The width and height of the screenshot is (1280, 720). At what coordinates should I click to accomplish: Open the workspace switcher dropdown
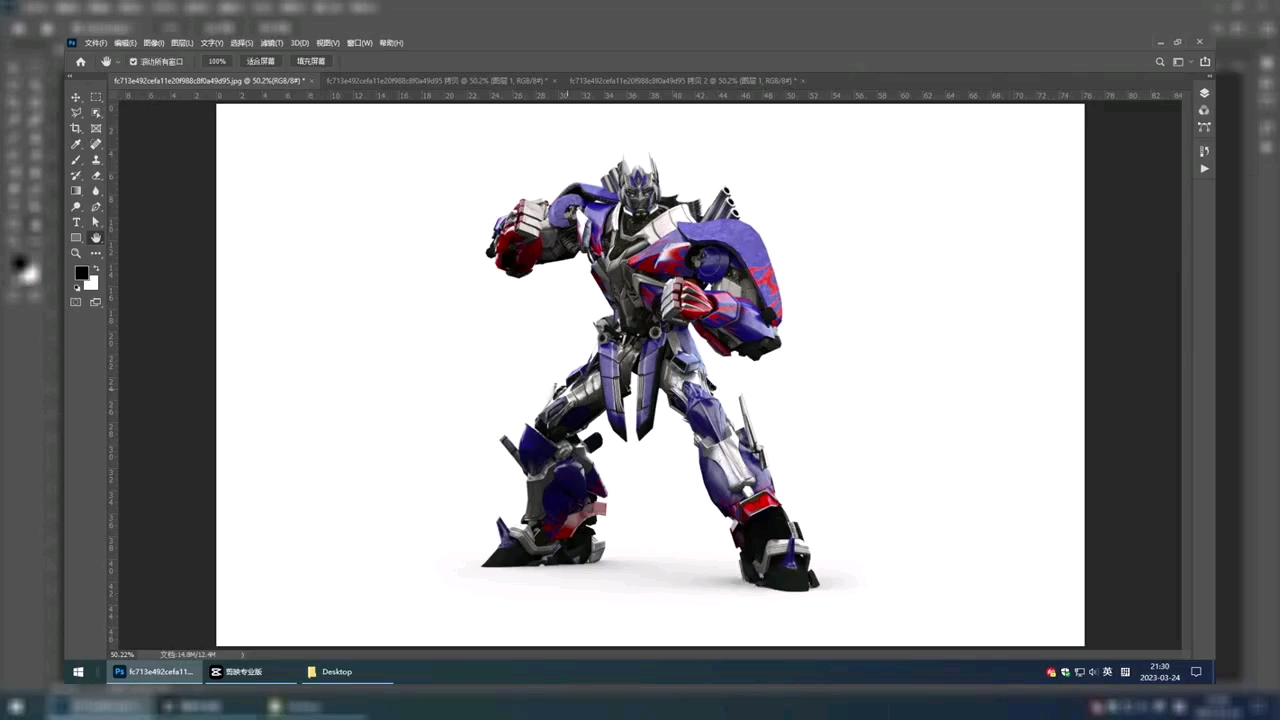click(1181, 62)
